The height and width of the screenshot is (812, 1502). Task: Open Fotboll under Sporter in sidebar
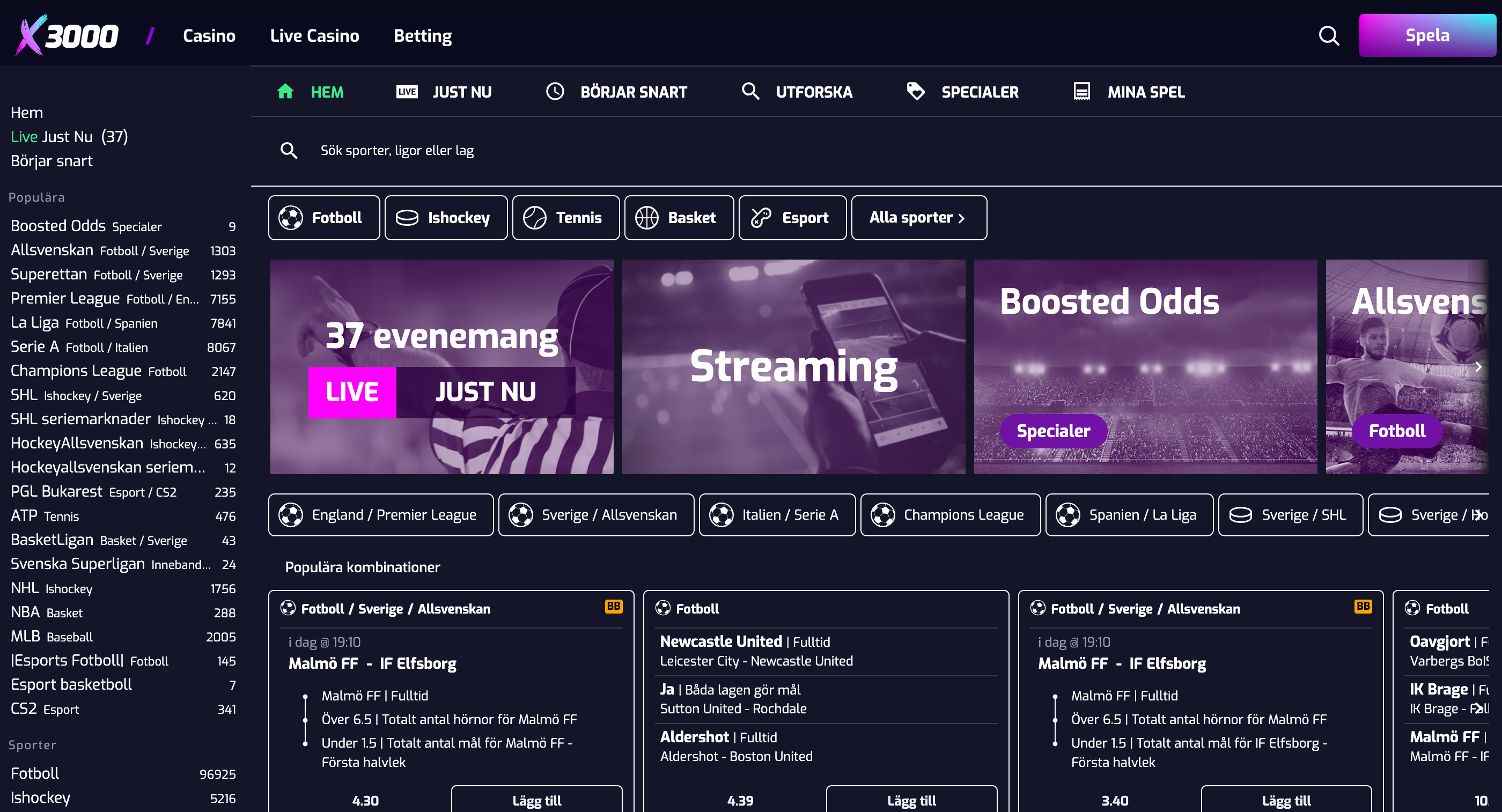pos(123,773)
